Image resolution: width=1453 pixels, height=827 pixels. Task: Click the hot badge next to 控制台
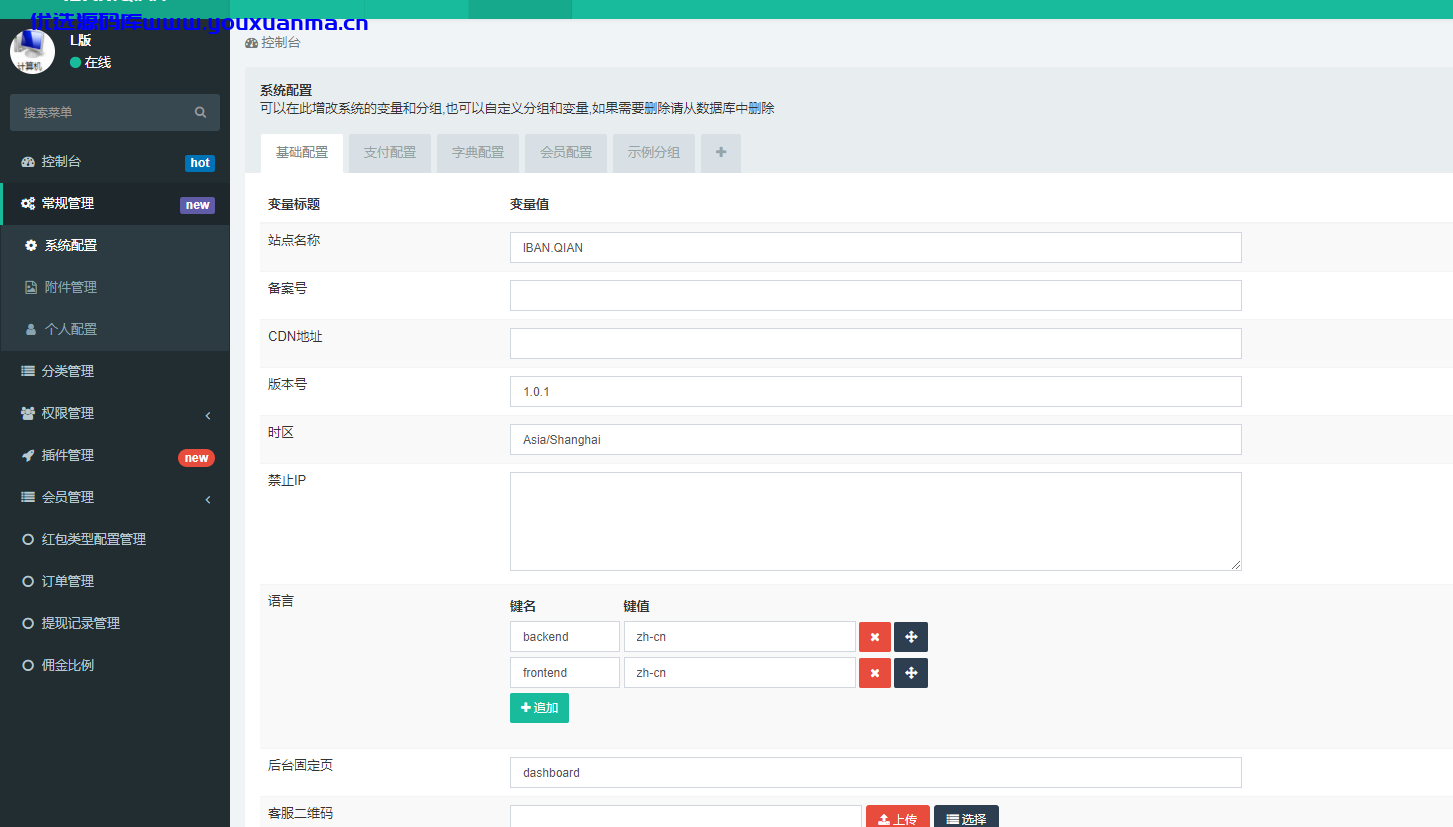(x=200, y=163)
